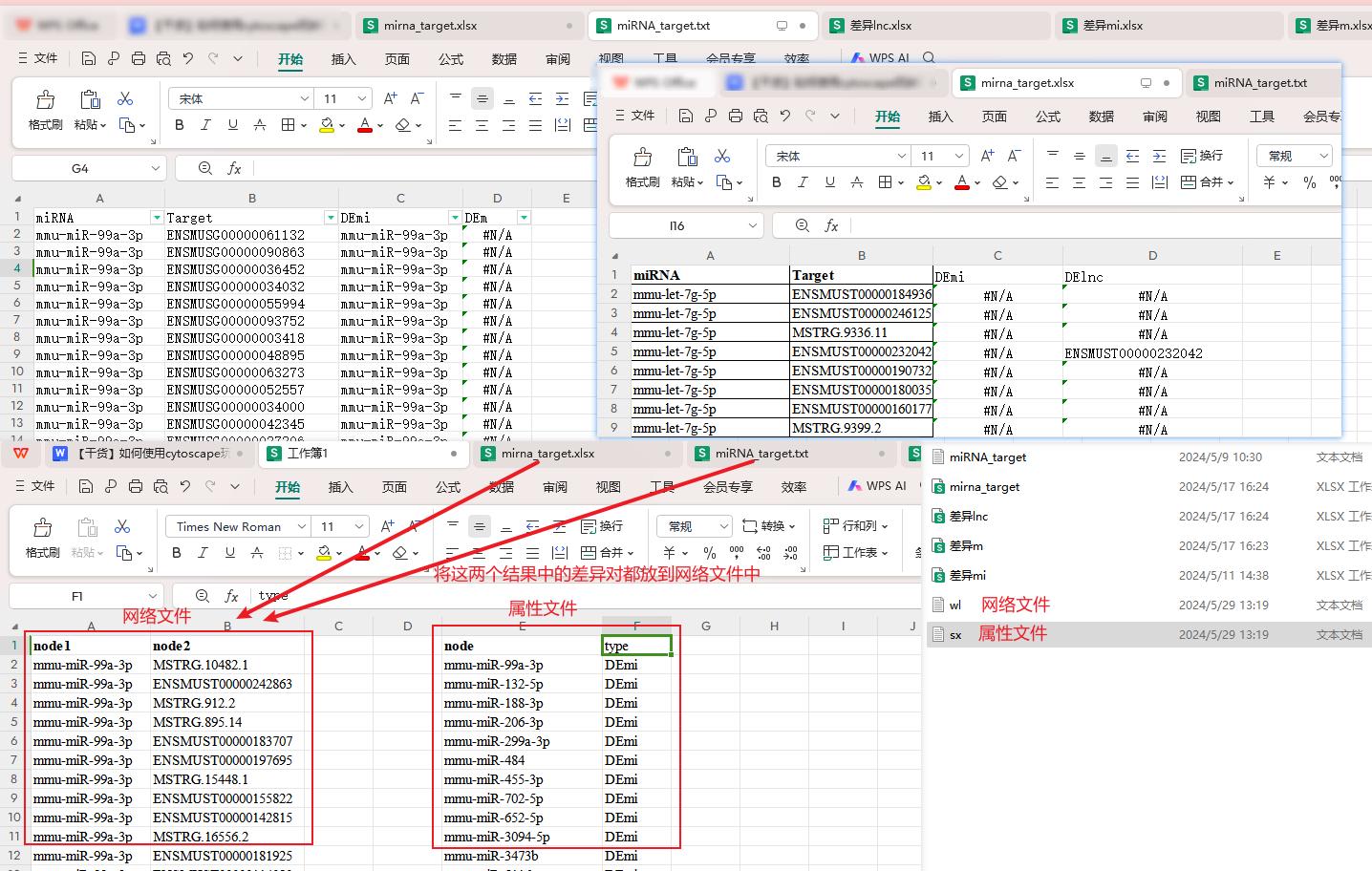
Task: Click the zoom magnifier icon beside I16 name box
Action: [803, 225]
